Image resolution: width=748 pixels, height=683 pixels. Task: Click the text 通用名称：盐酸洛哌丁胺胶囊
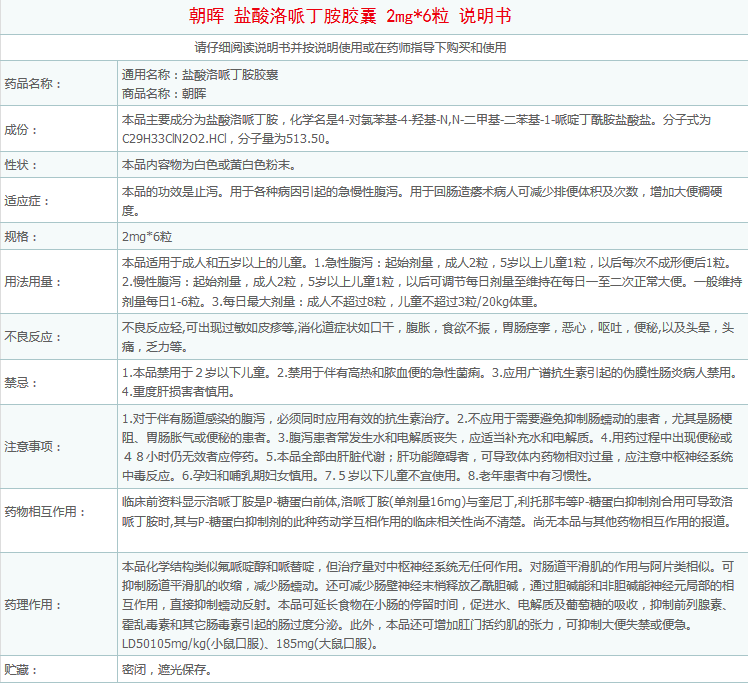(200, 75)
